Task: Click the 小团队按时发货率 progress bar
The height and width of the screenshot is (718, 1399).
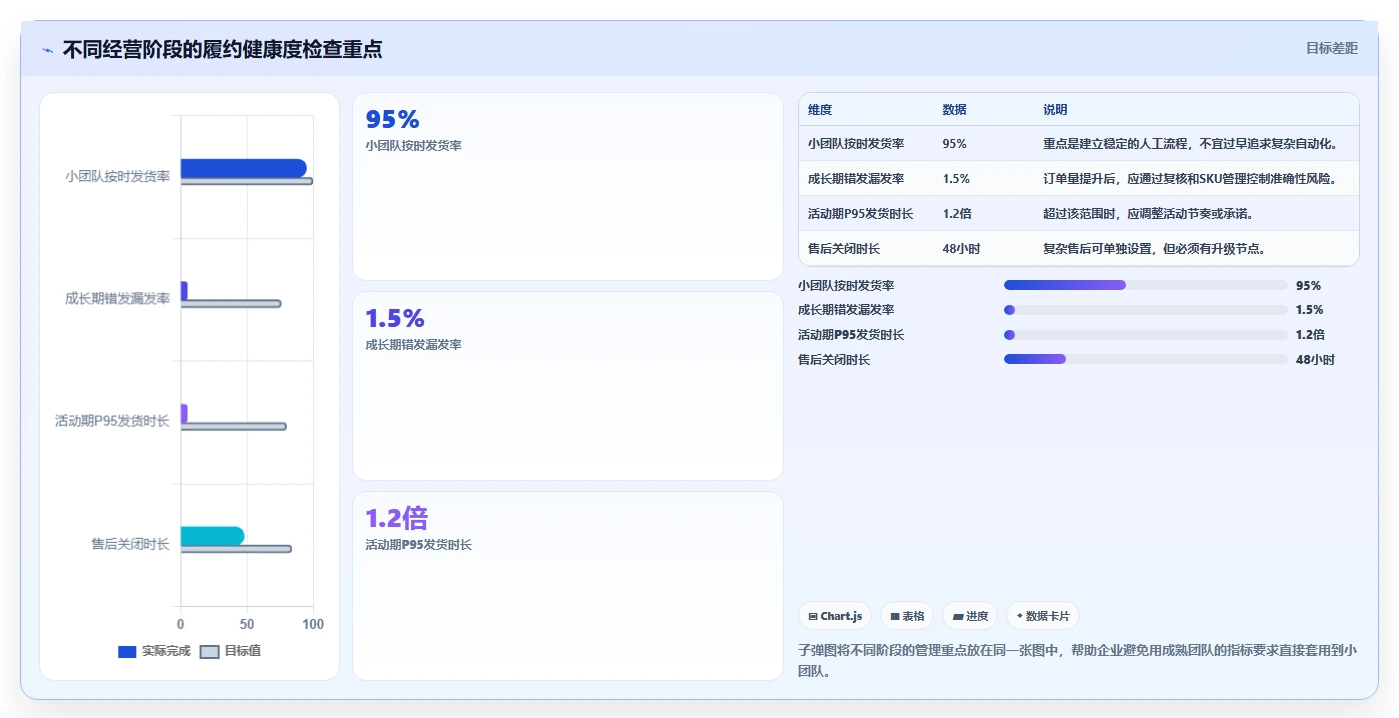Action: point(1146,285)
